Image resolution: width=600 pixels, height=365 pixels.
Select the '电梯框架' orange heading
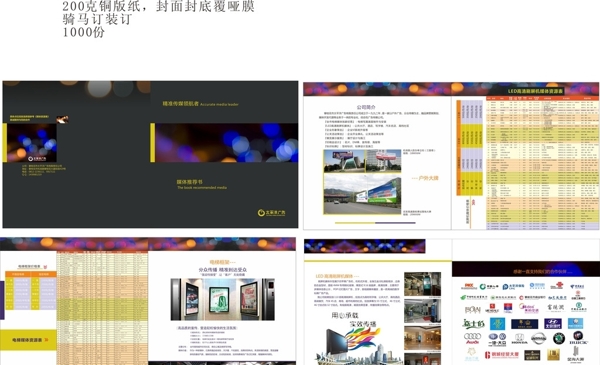point(222,262)
